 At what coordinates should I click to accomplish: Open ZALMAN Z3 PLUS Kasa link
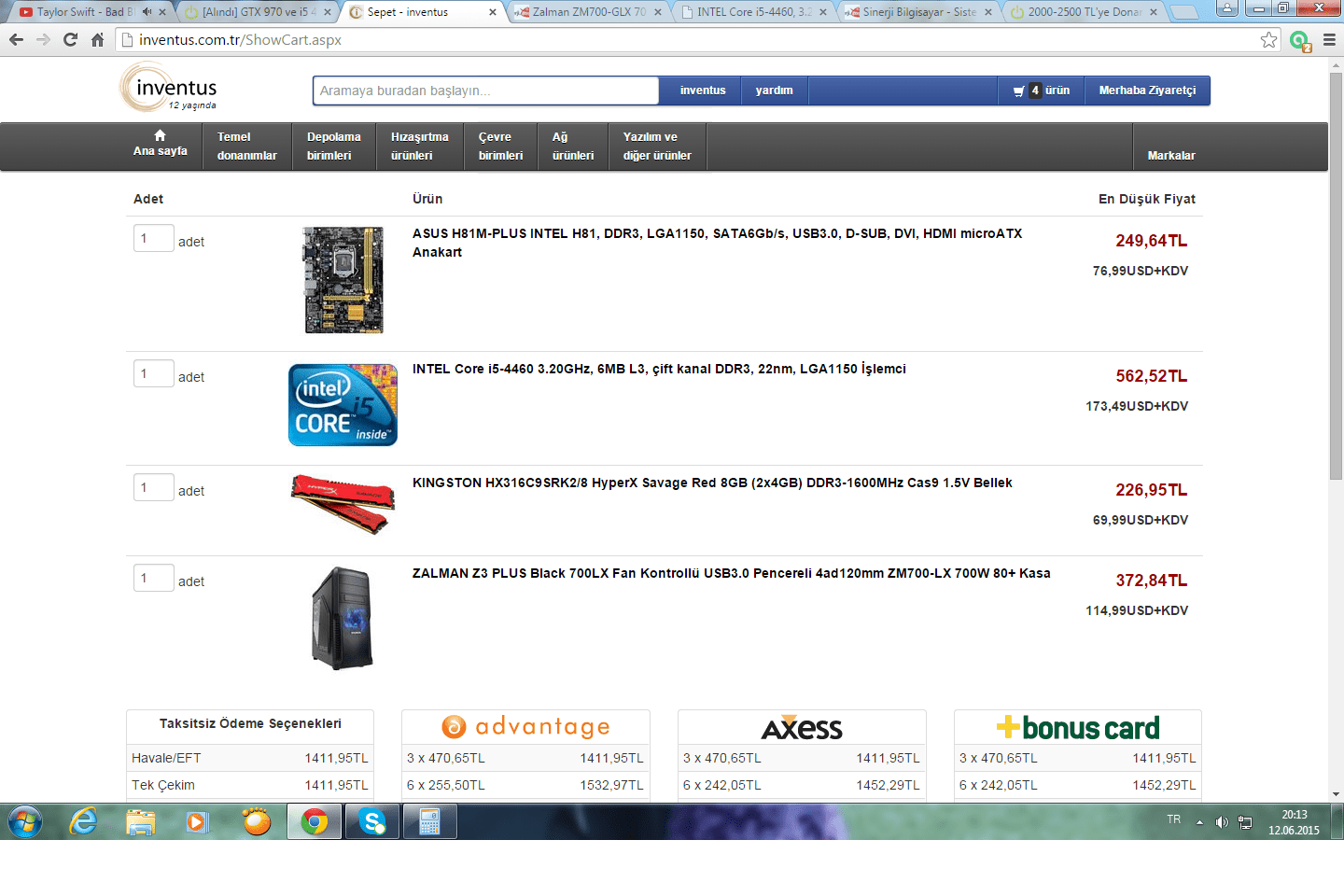[x=732, y=573]
